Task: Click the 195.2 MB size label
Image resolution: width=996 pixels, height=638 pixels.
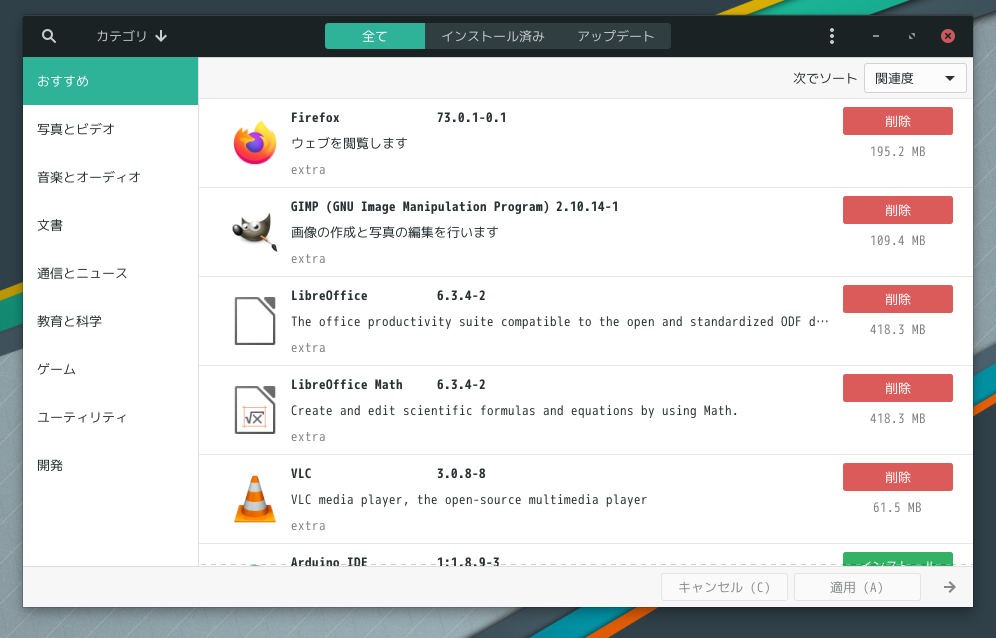Action: click(898, 152)
